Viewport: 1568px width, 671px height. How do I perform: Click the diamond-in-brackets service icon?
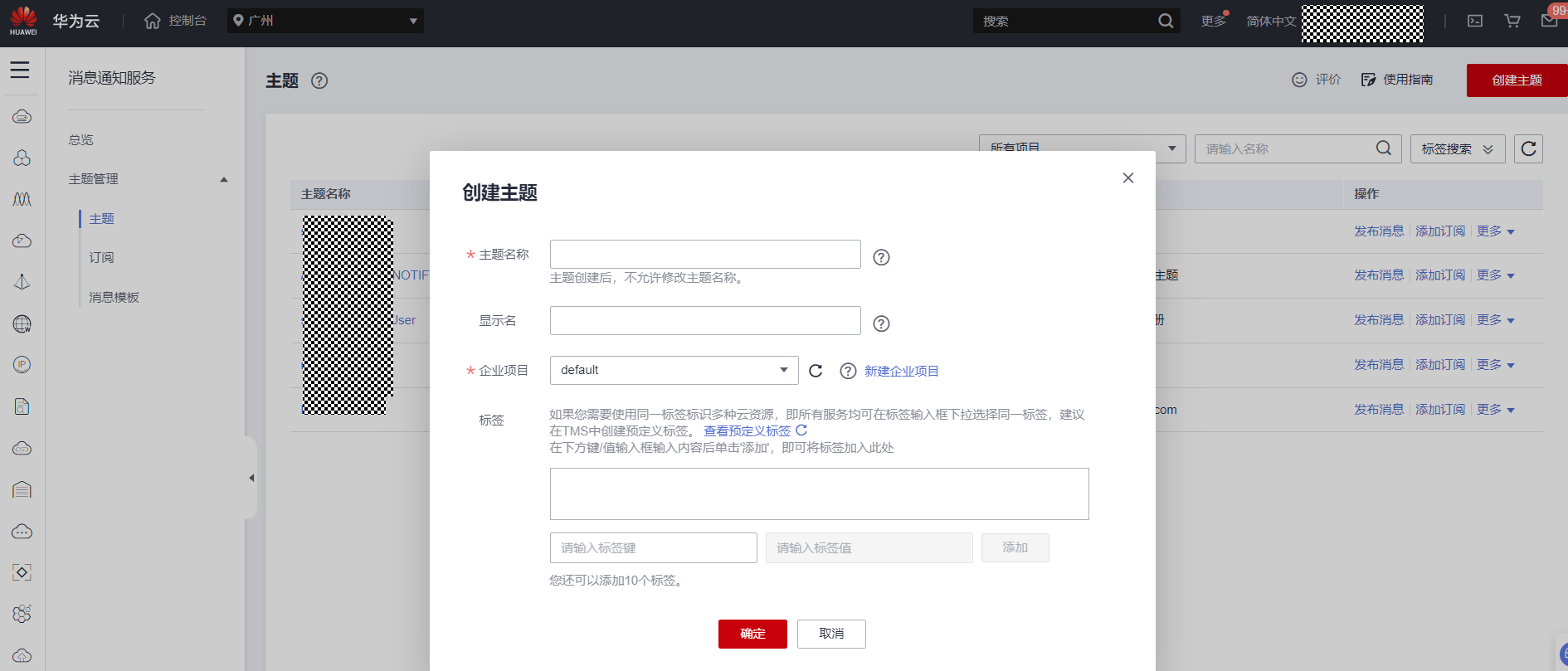coord(22,572)
